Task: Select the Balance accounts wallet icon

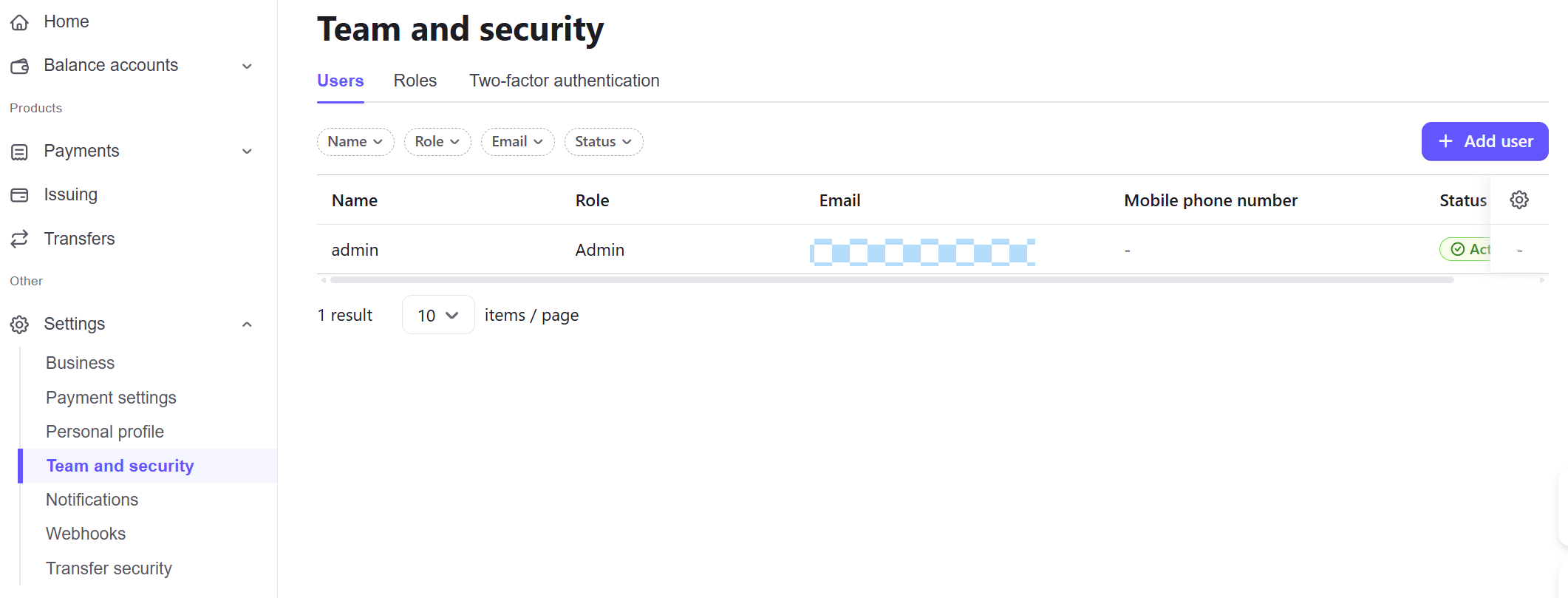Action: tap(19, 65)
